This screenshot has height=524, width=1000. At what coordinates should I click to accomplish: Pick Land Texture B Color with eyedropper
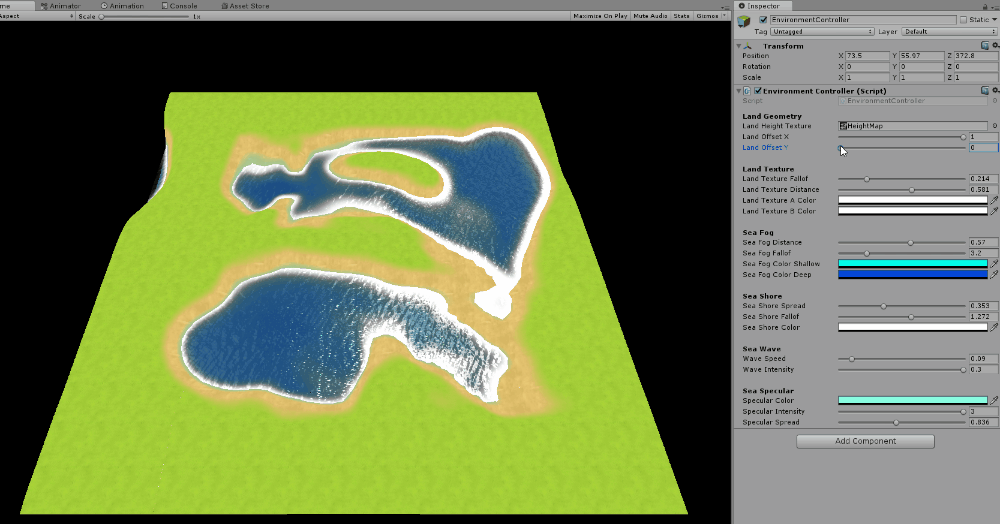[994, 211]
